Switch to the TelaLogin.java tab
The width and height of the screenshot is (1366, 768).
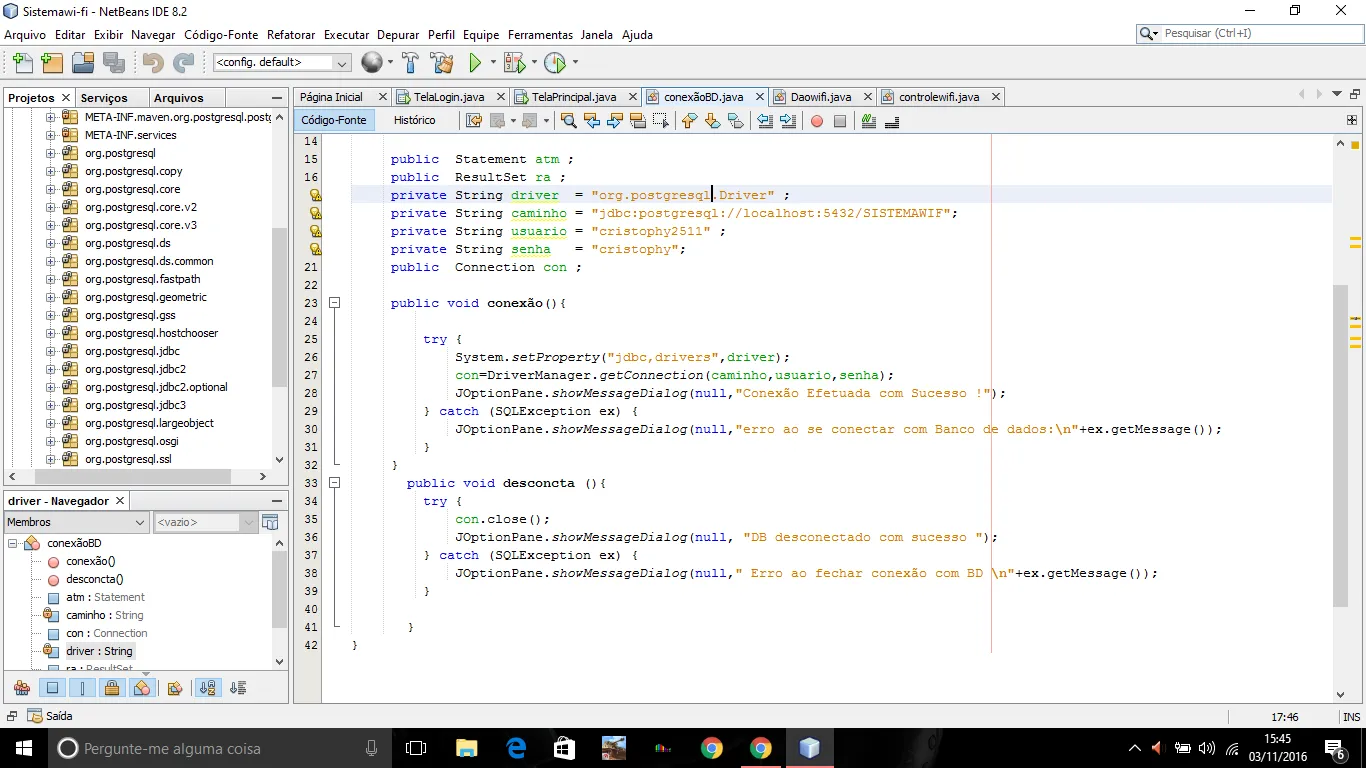448,97
